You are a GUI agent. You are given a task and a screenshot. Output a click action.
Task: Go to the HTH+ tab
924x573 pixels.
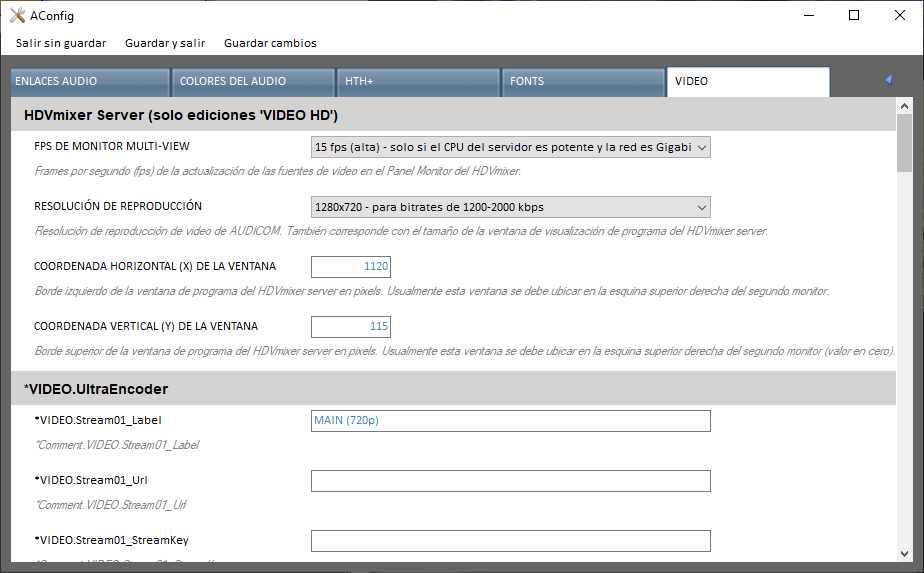[x=418, y=81]
